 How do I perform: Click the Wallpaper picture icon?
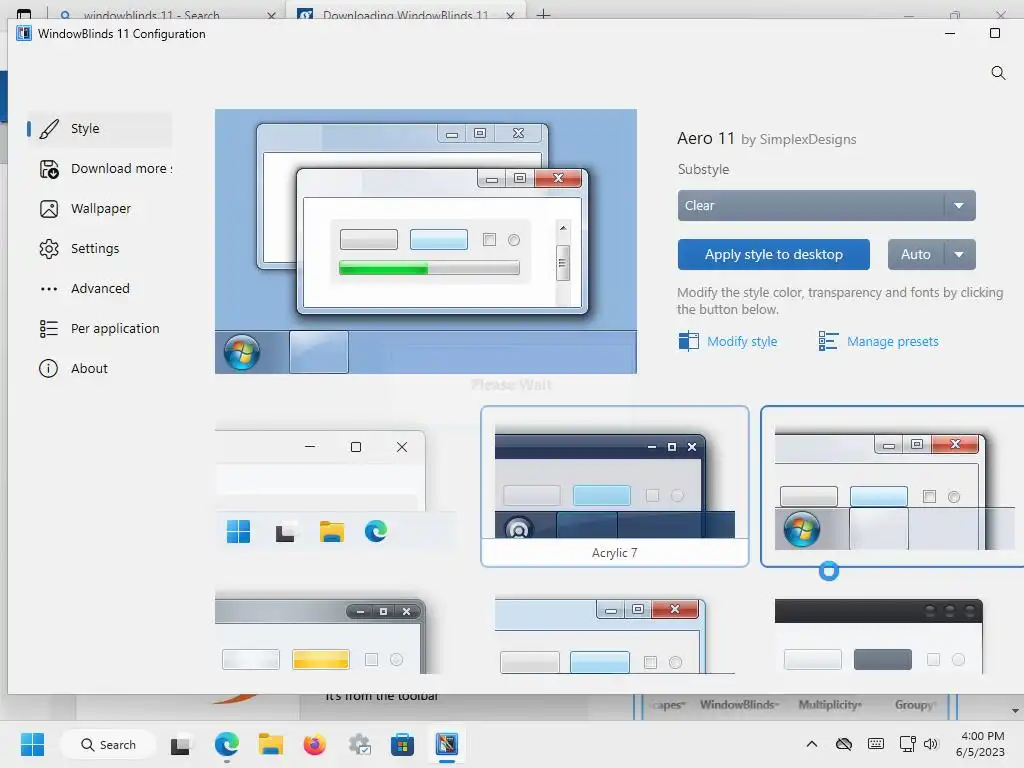(49, 209)
